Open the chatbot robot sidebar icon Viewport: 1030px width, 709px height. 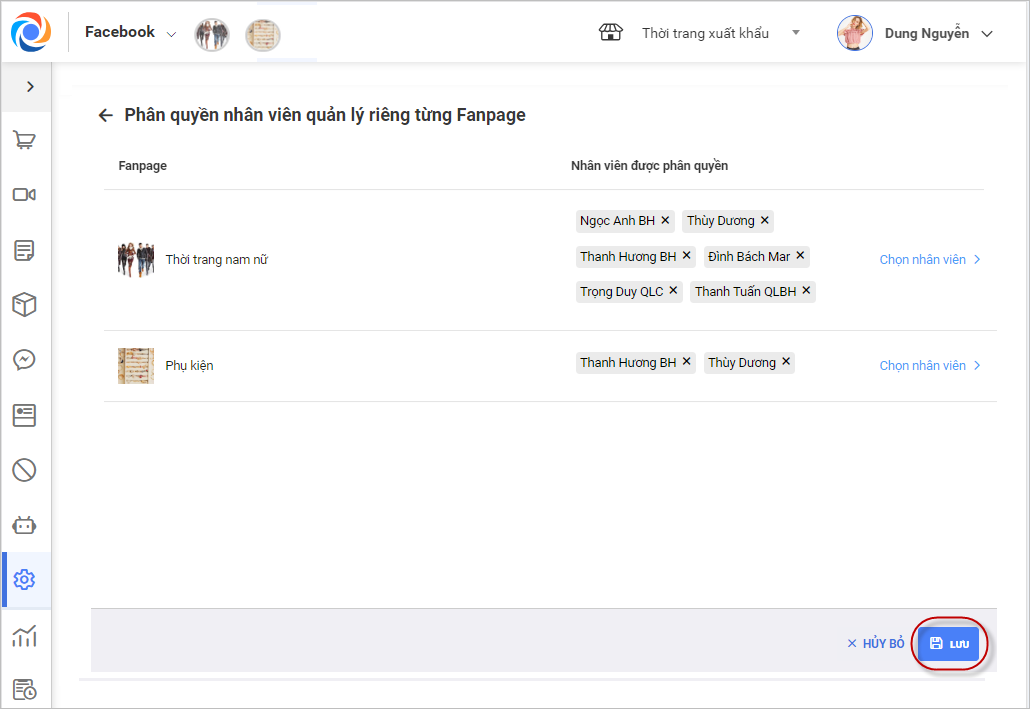tap(24, 525)
